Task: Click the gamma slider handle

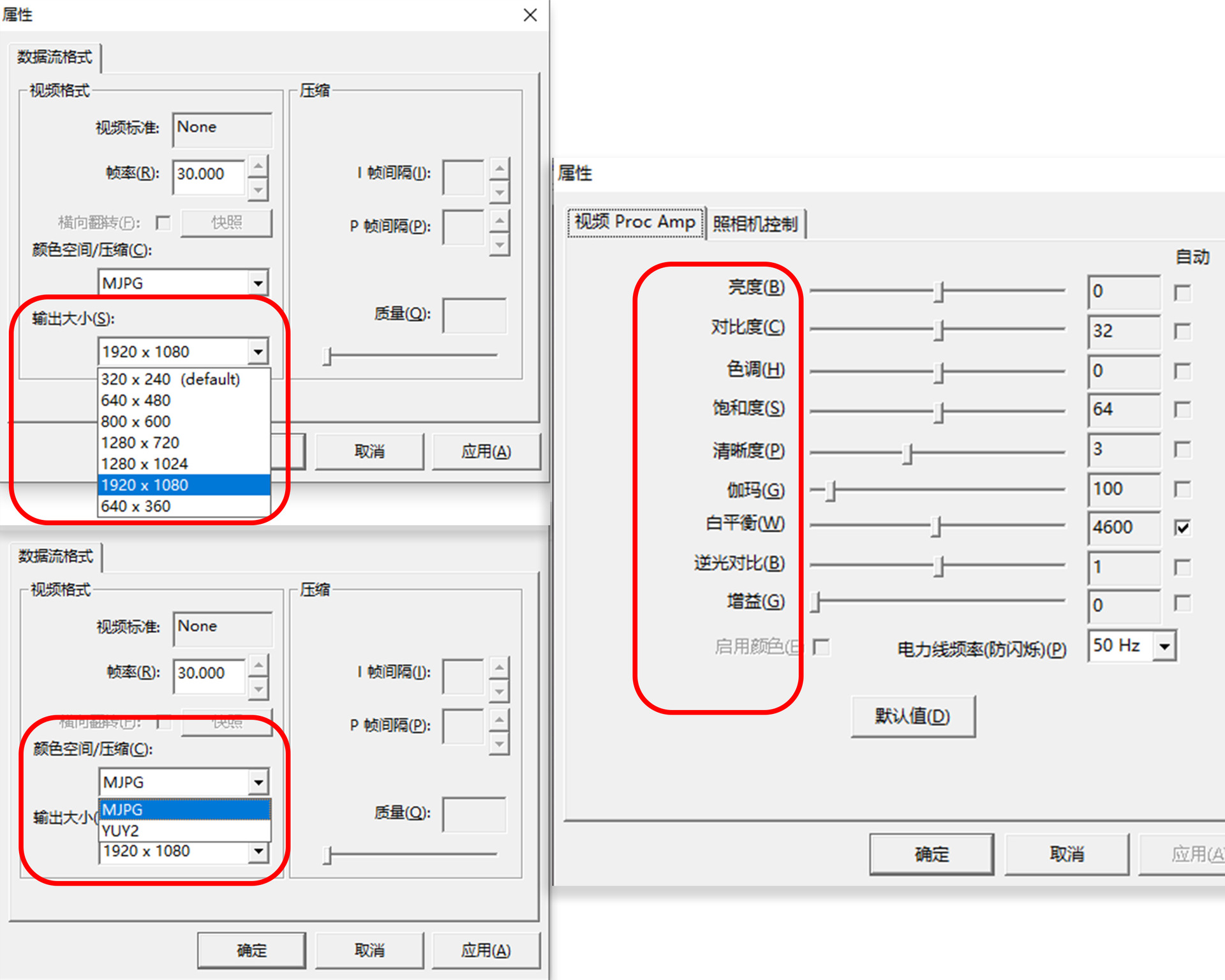Action: pyautogui.click(x=830, y=491)
